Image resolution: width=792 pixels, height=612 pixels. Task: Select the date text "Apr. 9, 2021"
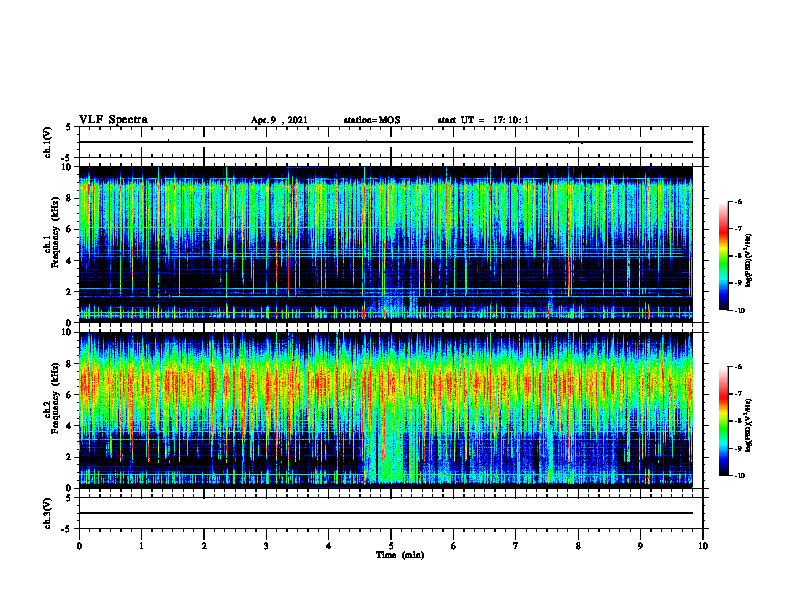(x=279, y=120)
